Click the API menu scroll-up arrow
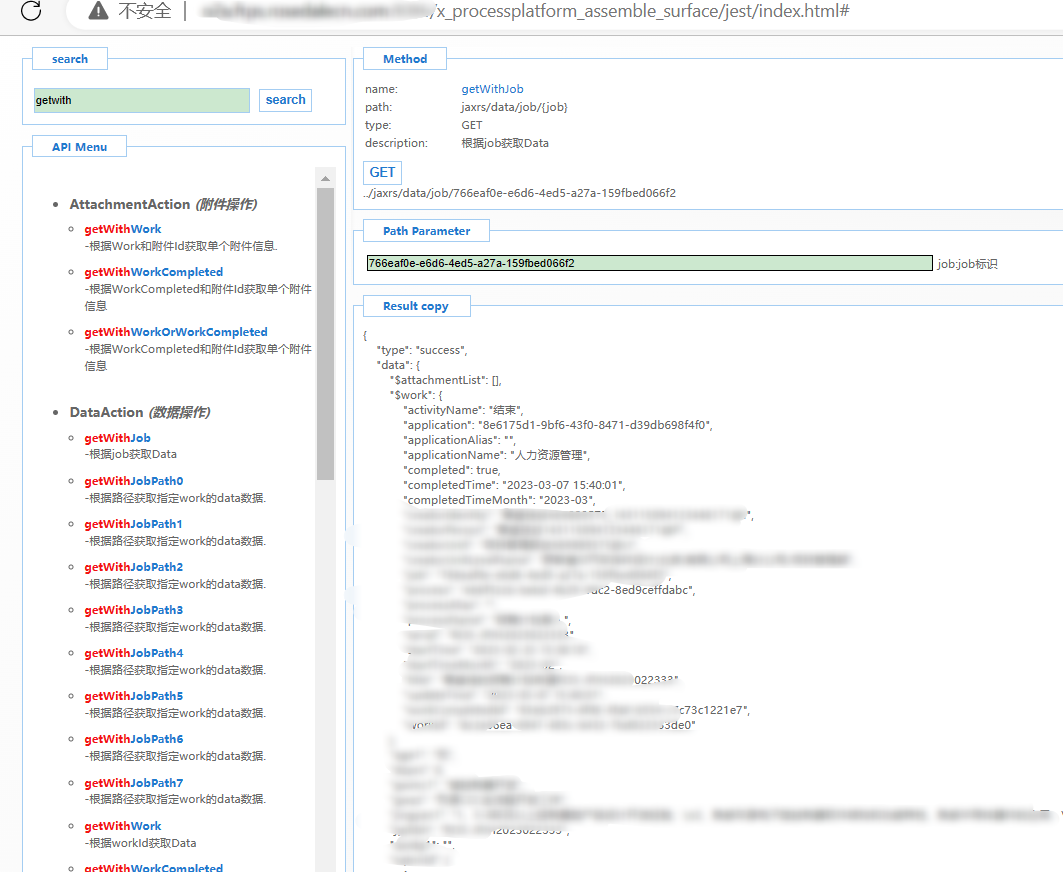1063x872 pixels. point(325,179)
